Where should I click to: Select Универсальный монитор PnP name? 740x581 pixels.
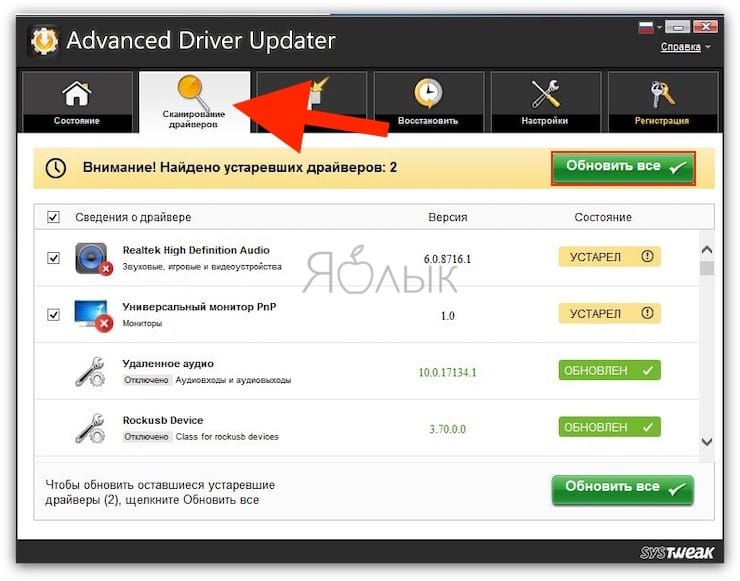199,307
